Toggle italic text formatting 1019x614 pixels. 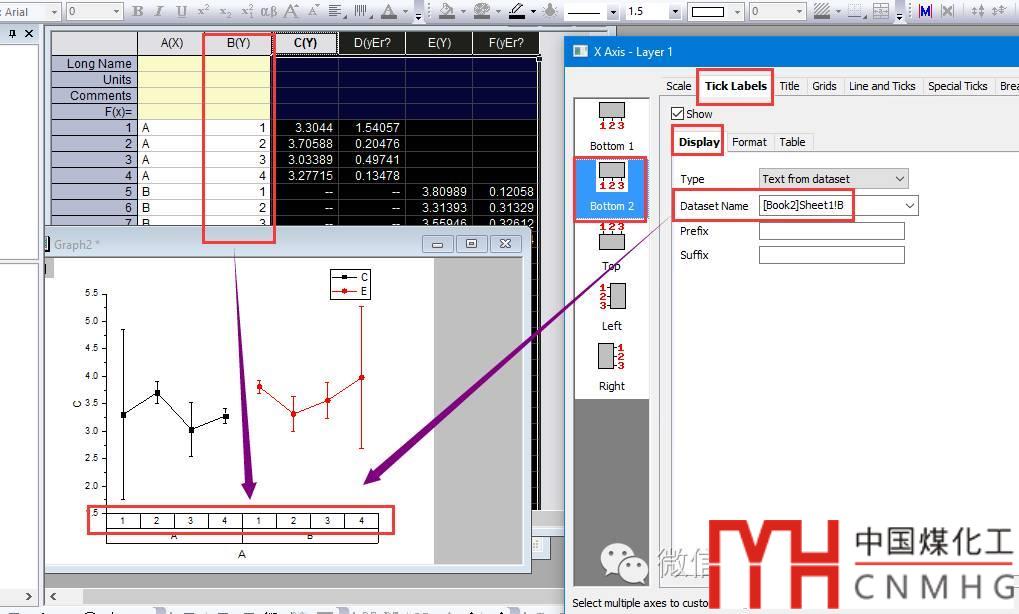pyautogui.click(x=159, y=11)
